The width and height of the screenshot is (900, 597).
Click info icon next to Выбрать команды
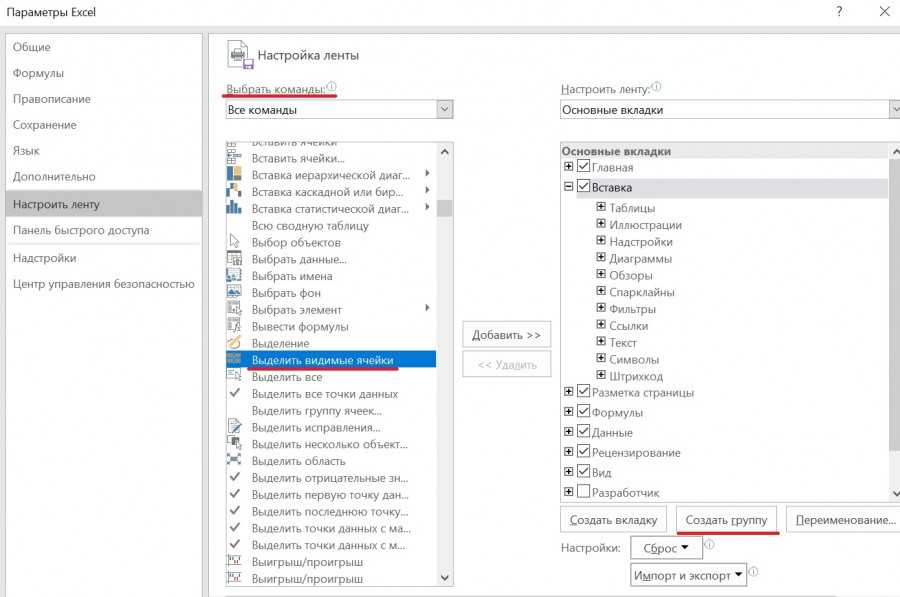[332, 87]
